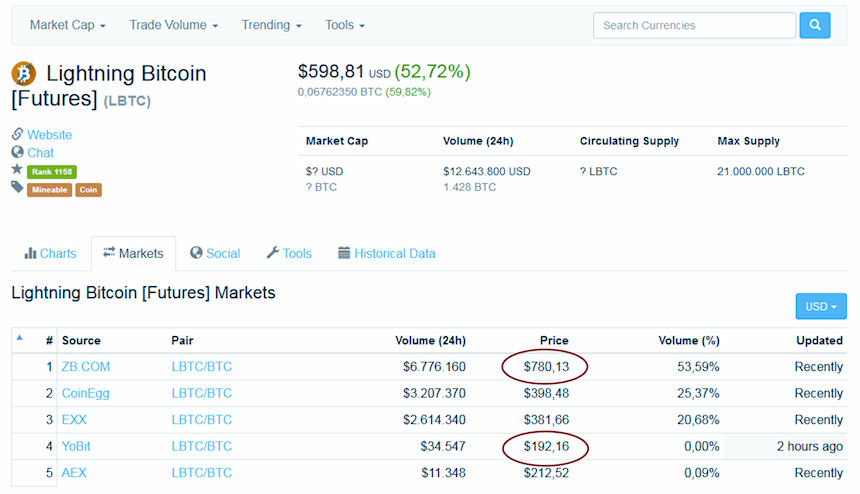Select the Markets tab
Viewport: 860px width, 494px height.
pyautogui.click(x=133, y=253)
